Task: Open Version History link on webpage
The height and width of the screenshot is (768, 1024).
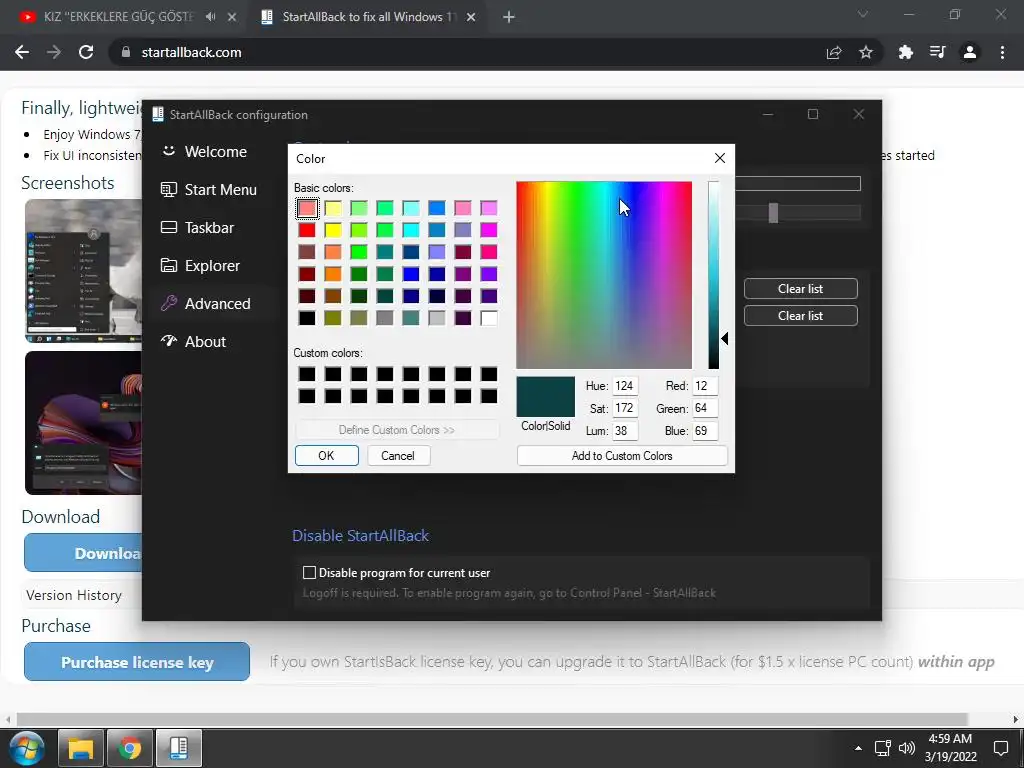Action: tap(74, 595)
